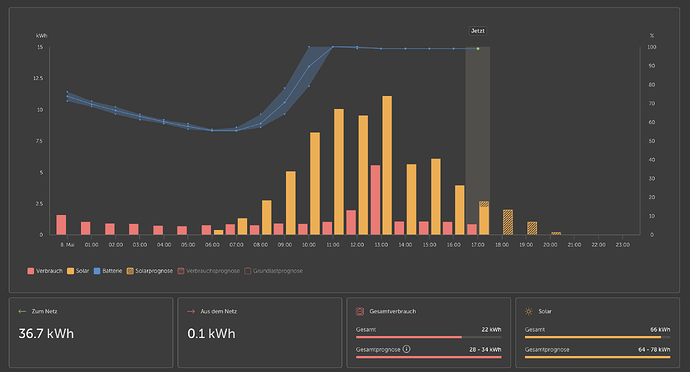The width and height of the screenshot is (690, 372).
Task: Toggle the Solar legend entry
Action: pyautogui.click(x=78, y=271)
